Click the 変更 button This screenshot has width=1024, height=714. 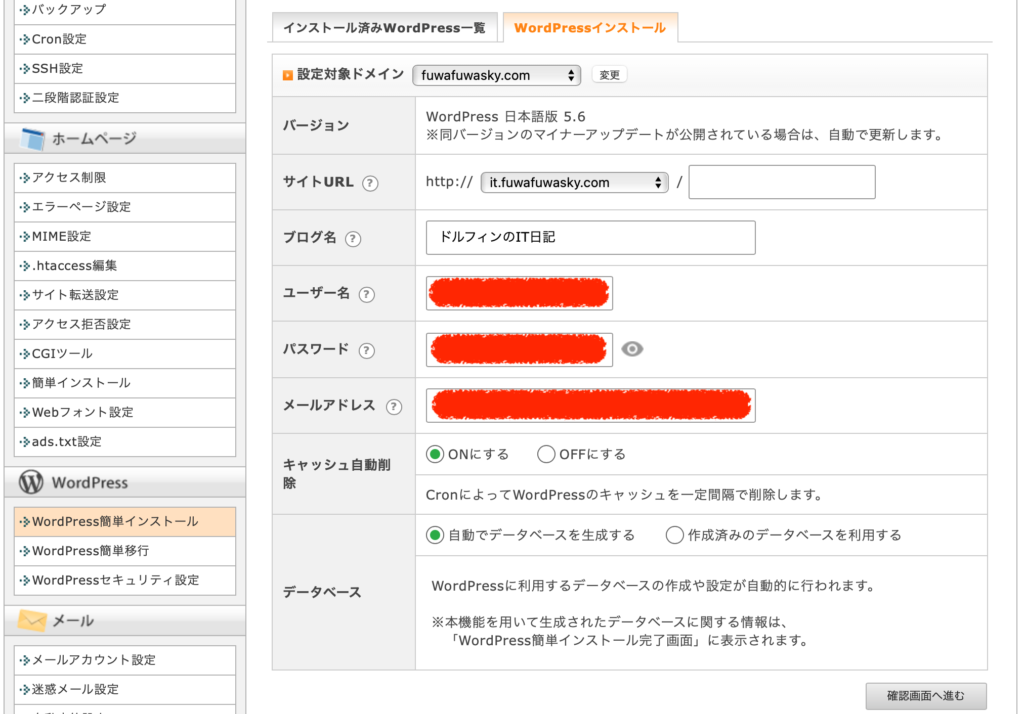pyautogui.click(x=609, y=75)
